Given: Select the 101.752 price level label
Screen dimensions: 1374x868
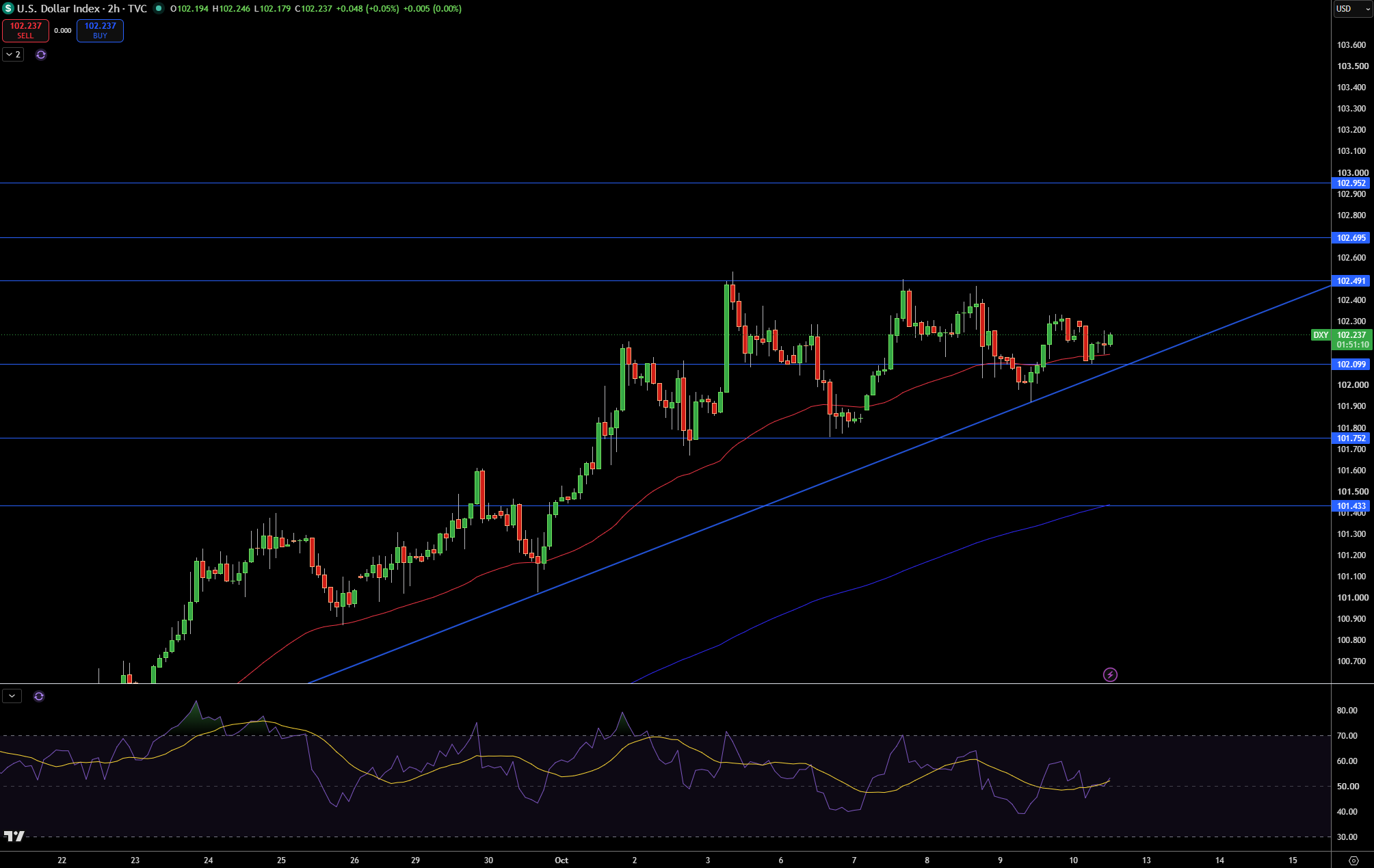Looking at the screenshot, I should tap(1351, 438).
